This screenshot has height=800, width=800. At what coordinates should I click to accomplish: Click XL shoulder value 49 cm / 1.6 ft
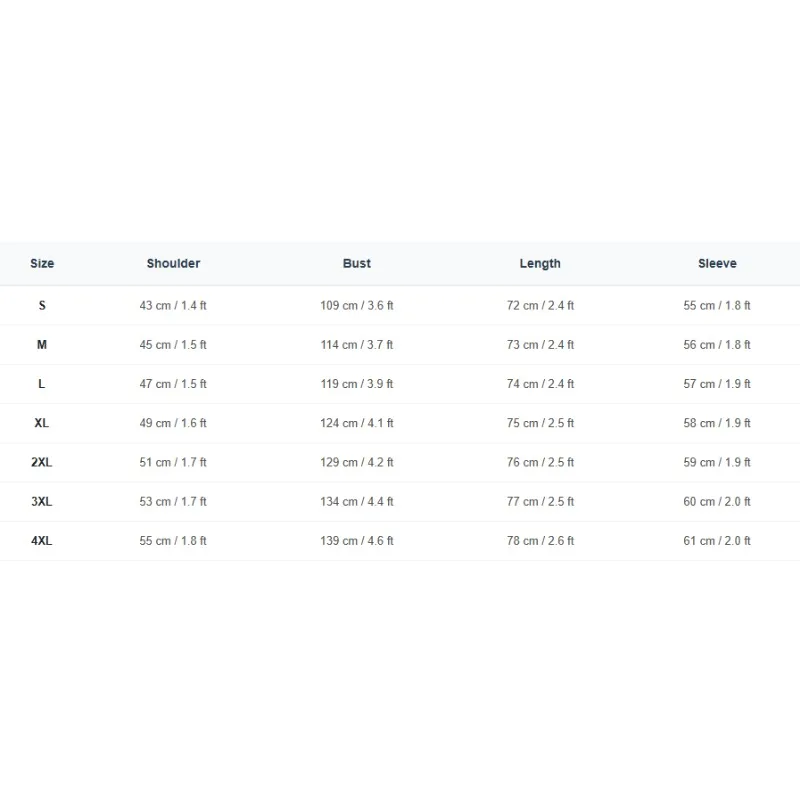173,423
